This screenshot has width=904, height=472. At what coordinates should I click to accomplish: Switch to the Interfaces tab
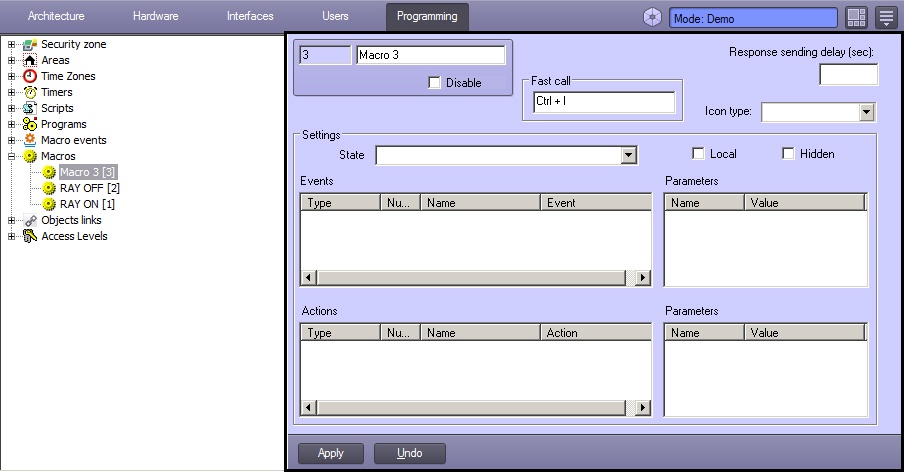(250, 16)
